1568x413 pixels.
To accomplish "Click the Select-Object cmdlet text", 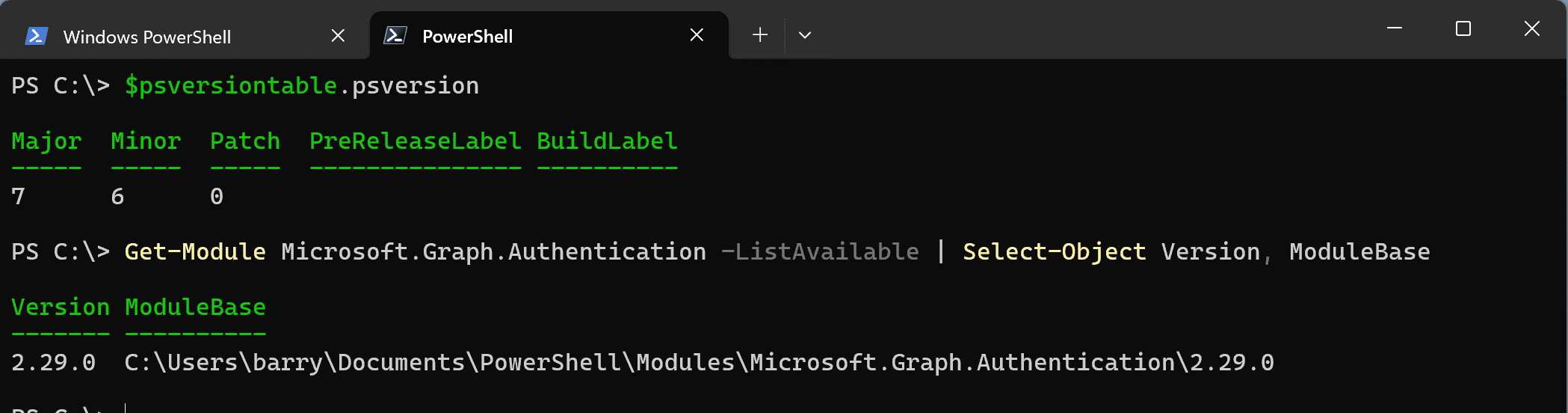I will 1055,251.
